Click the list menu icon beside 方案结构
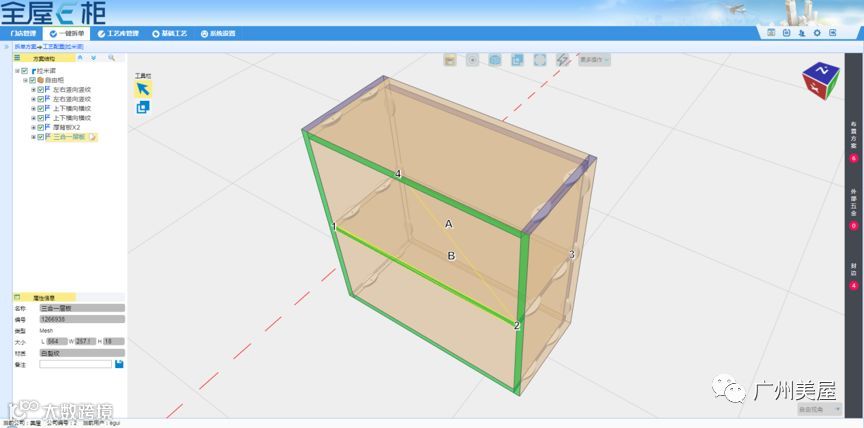 pos(17,58)
